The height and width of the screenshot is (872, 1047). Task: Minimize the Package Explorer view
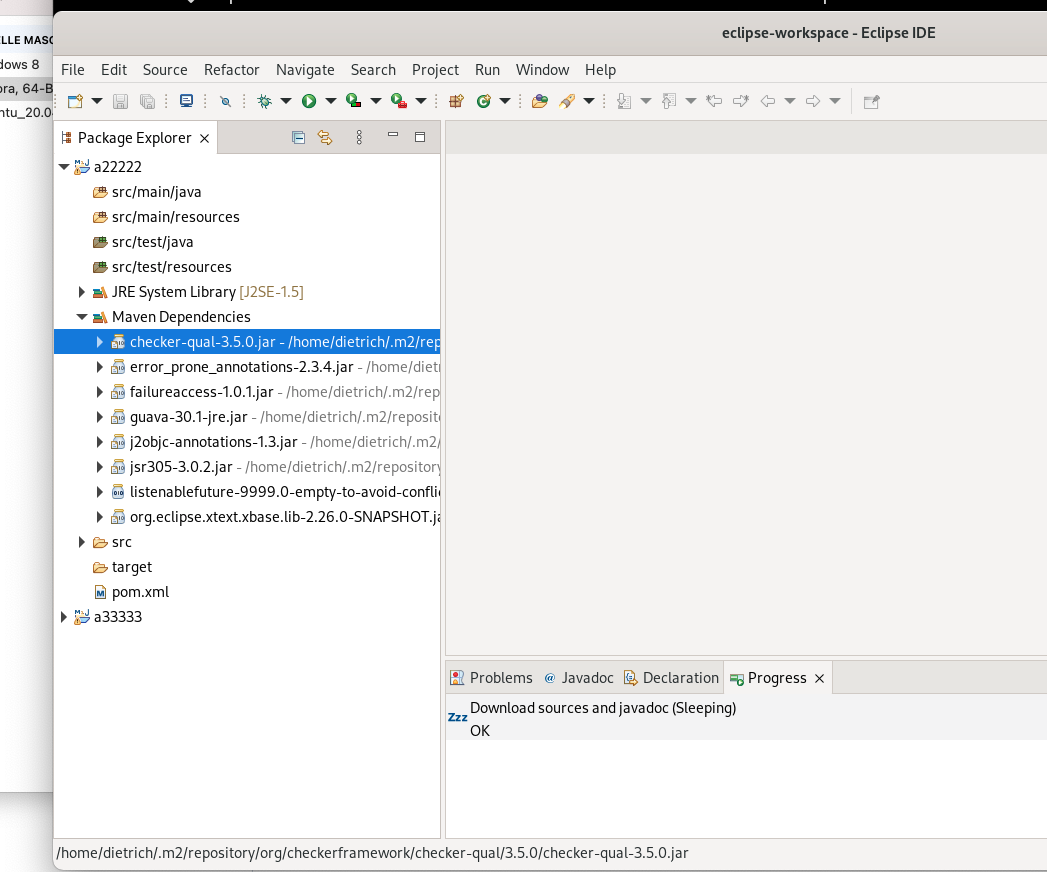(x=392, y=135)
